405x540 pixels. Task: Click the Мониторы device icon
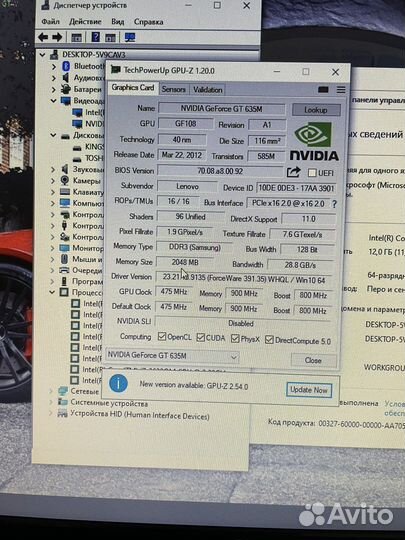coord(64,248)
